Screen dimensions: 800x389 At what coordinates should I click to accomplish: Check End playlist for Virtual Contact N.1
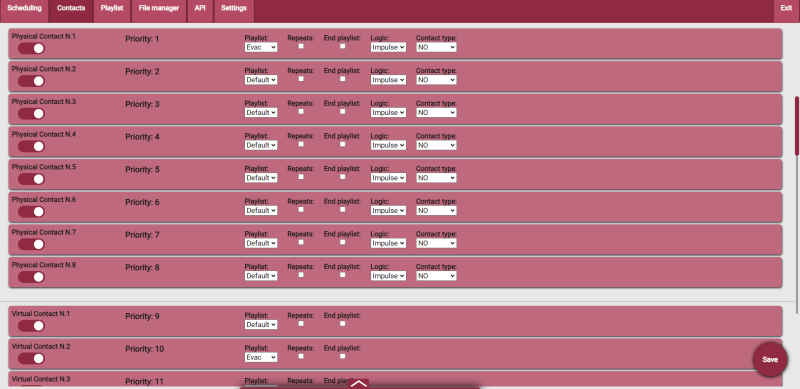pyautogui.click(x=342, y=324)
